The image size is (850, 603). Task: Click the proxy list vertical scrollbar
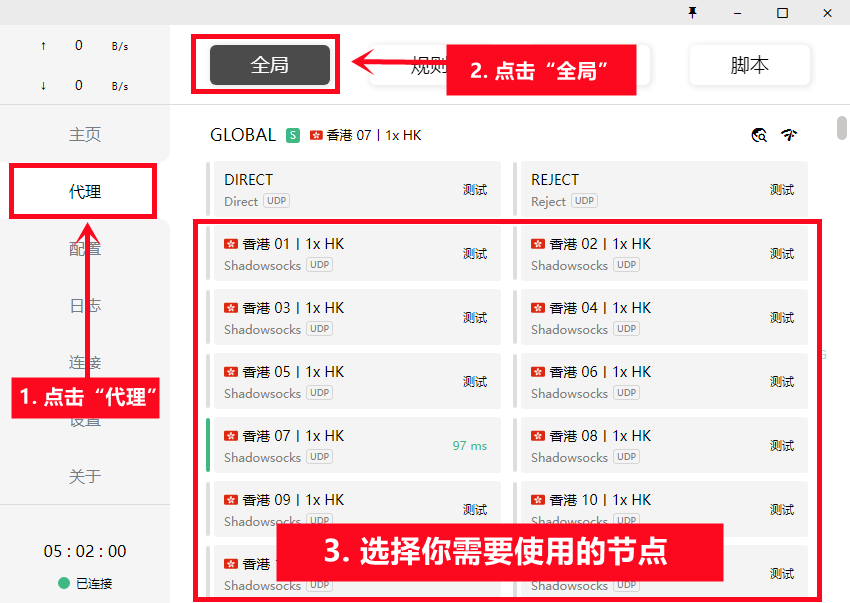tap(842, 130)
